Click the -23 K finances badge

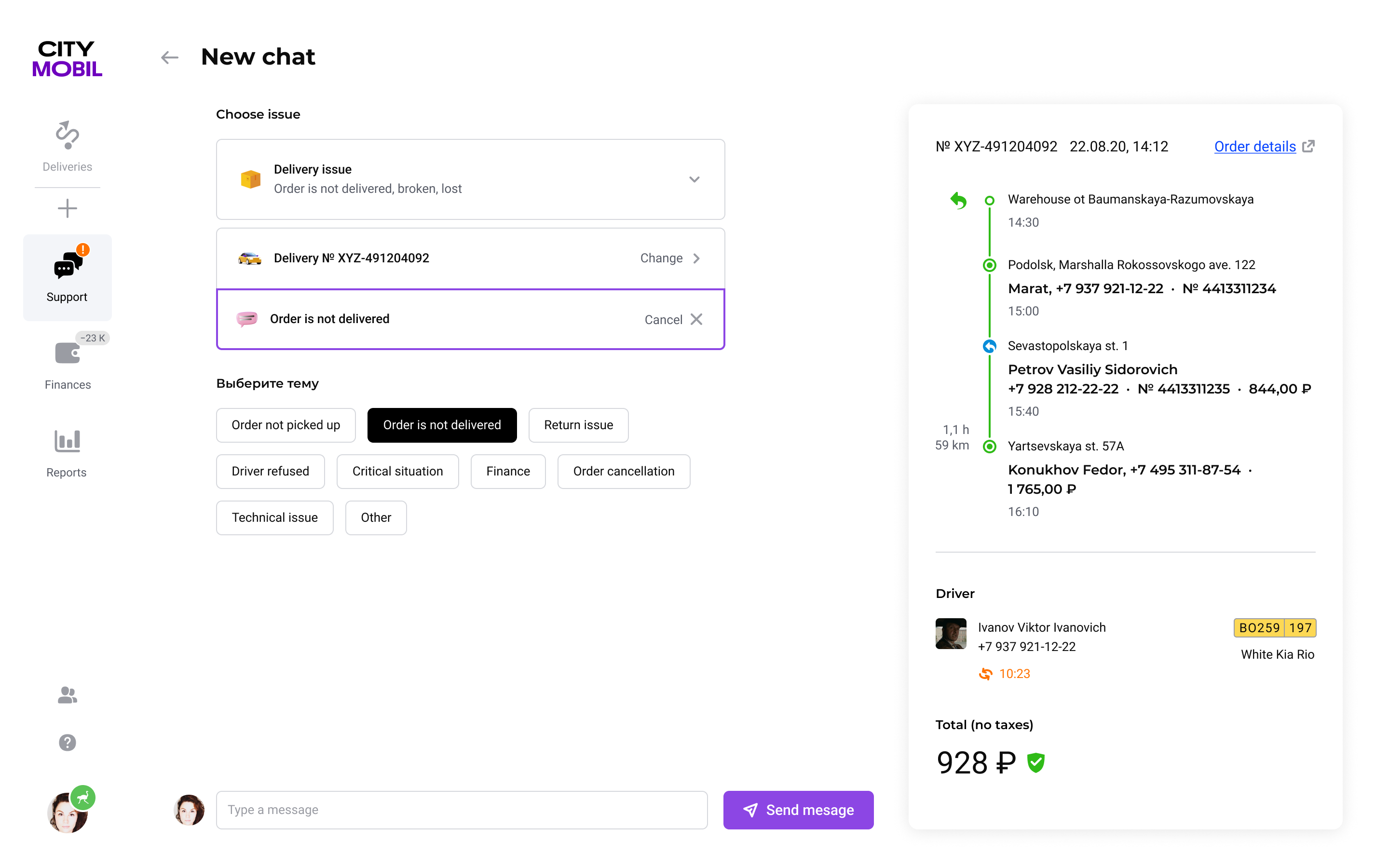point(93,338)
